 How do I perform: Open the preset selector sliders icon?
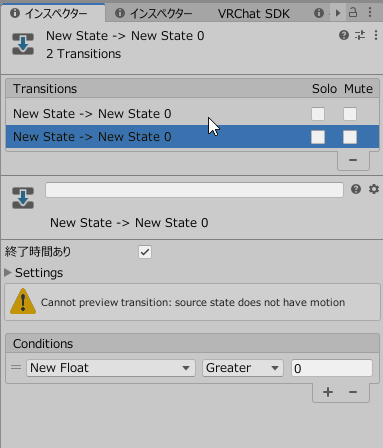tap(360, 35)
